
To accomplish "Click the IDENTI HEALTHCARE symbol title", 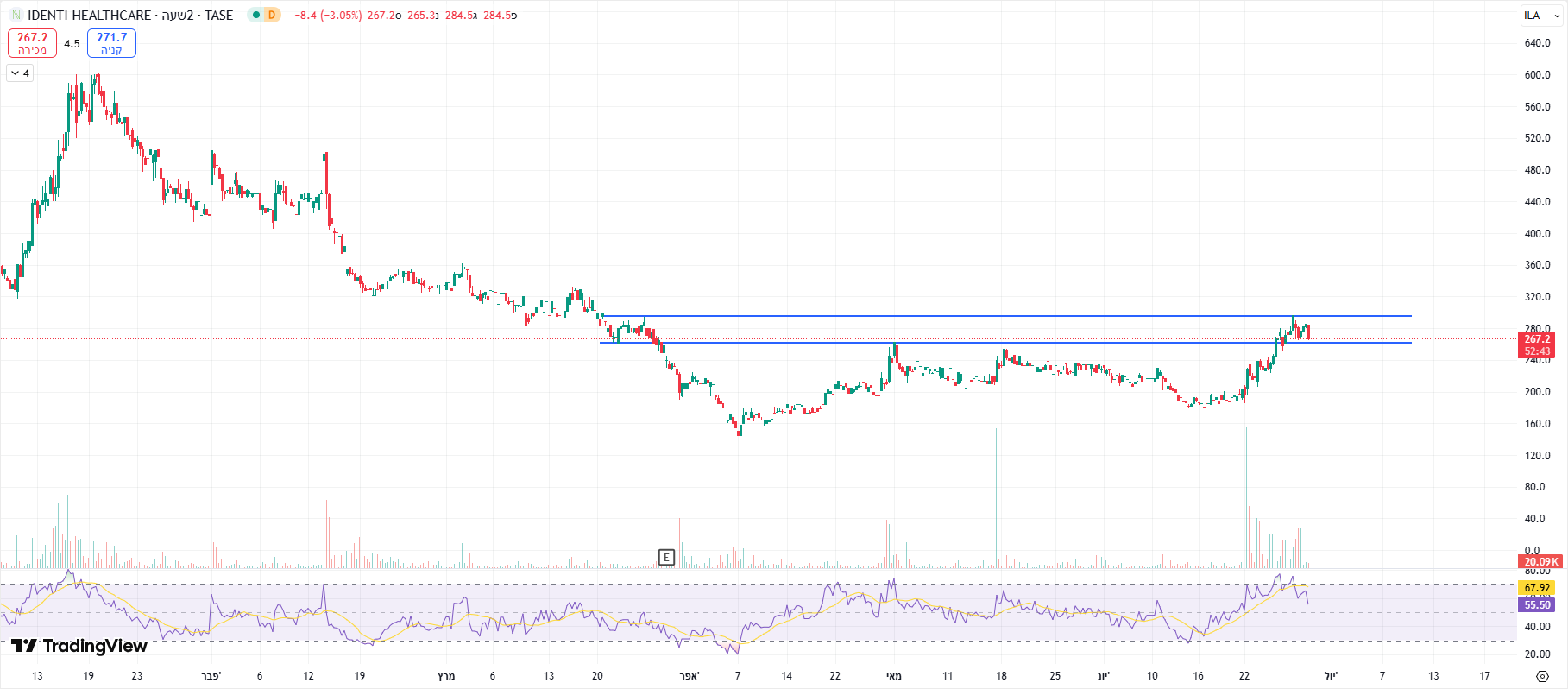I will click(x=89, y=16).
